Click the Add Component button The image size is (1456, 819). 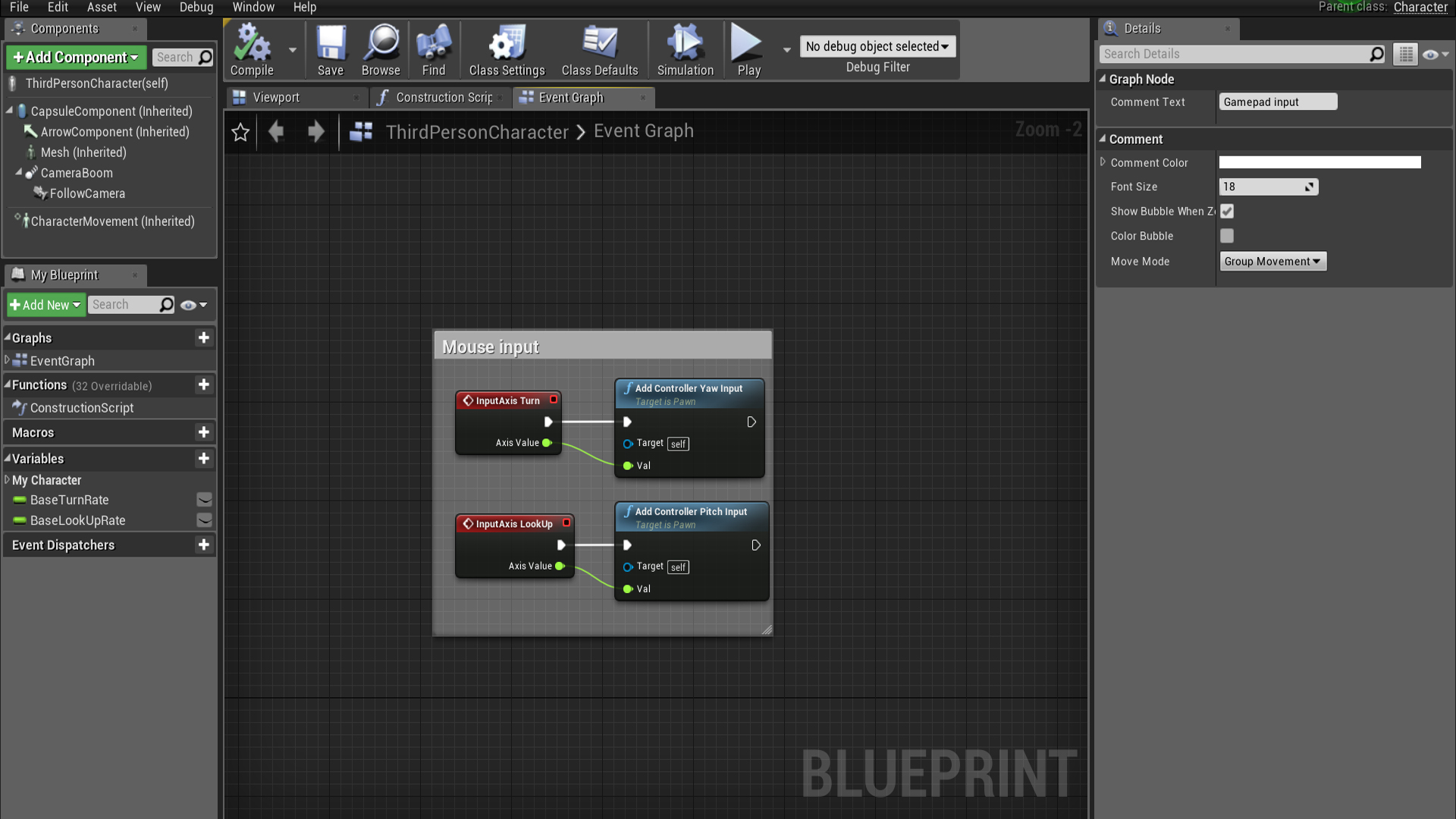pyautogui.click(x=75, y=57)
